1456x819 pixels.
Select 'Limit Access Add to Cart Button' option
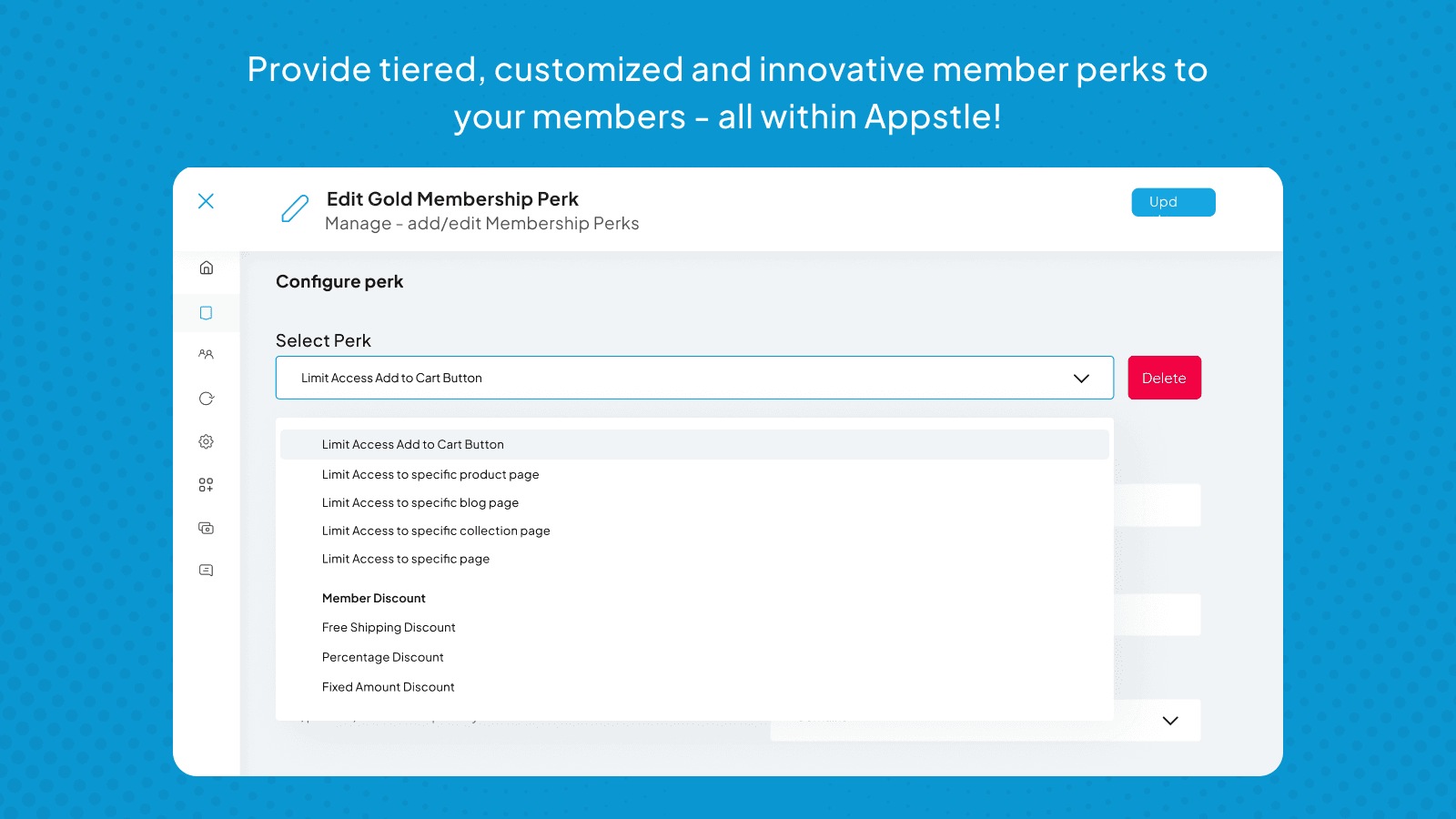[412, 444]
